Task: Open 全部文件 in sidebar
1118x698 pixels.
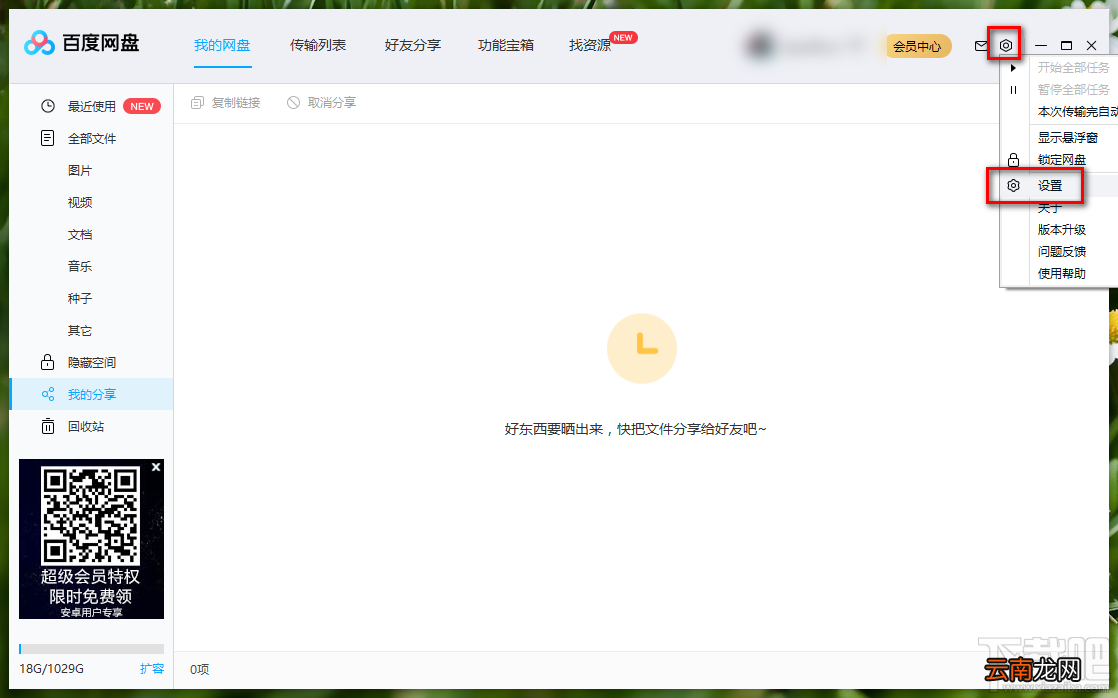Action: (91, 138)
